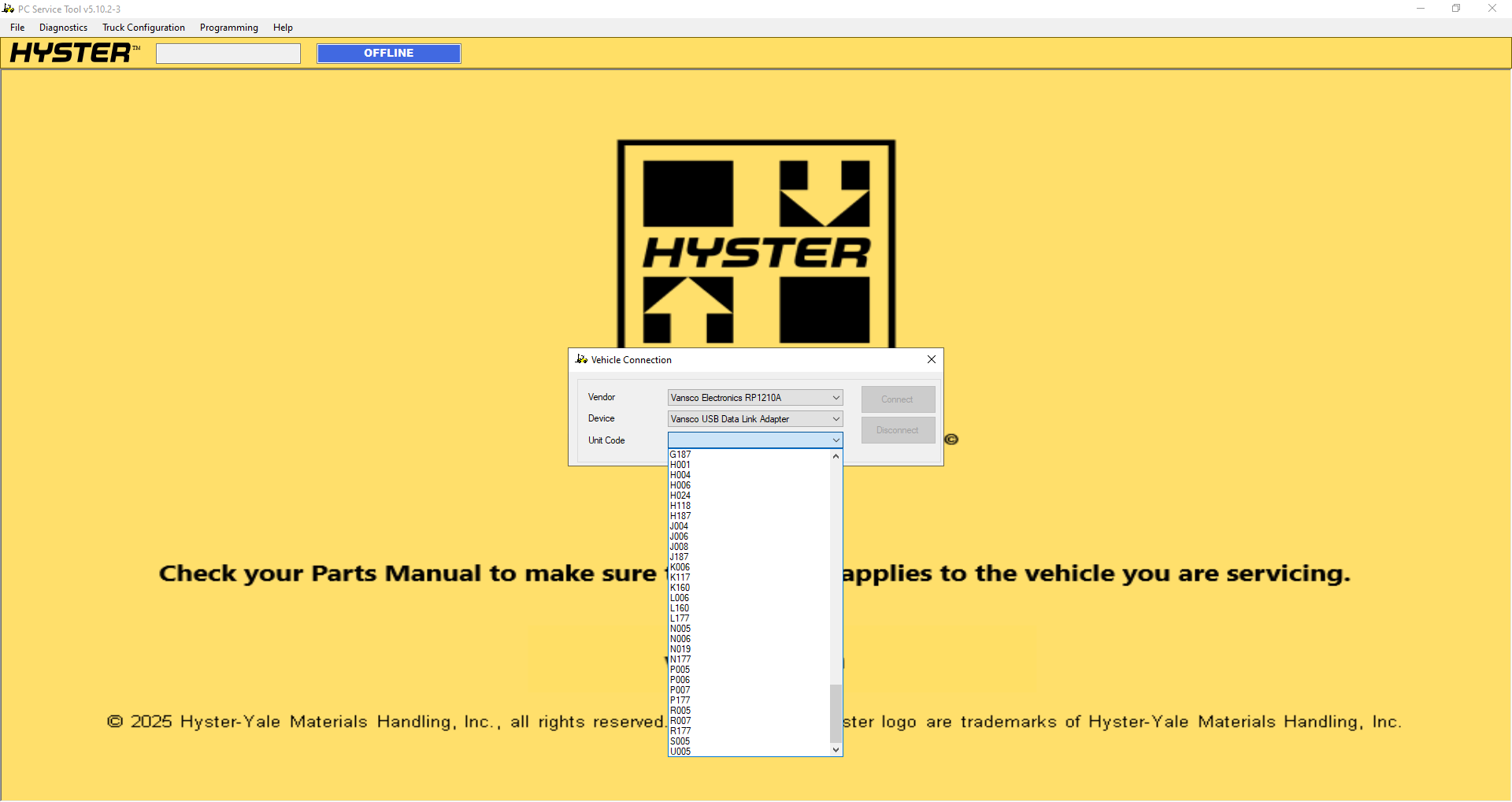Click the small round icon beside Disconnect
The width and height of the screenshot is (1512, 802).
click(951, 440)
